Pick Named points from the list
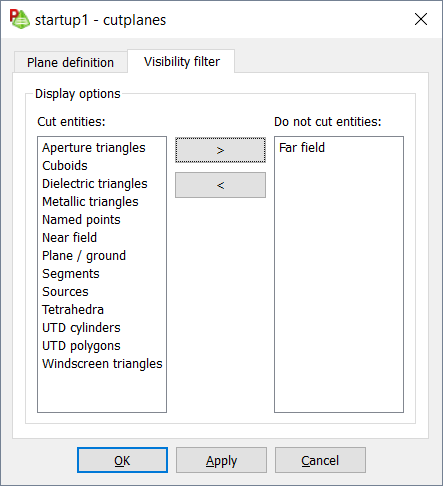The height and width of the screenshot is (486, 443). click(x=81, y=220)
